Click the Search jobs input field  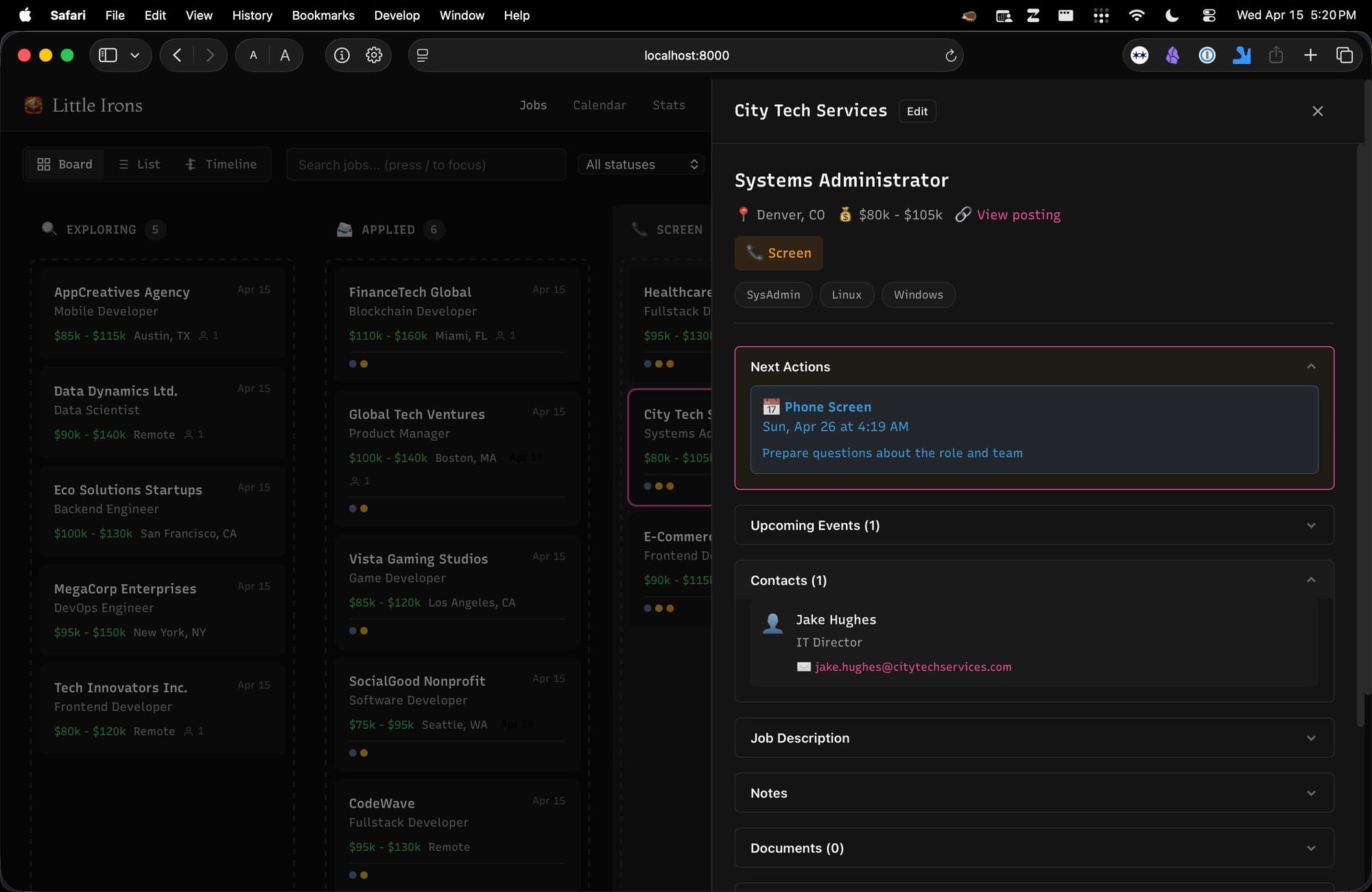[x=425, y=165]
